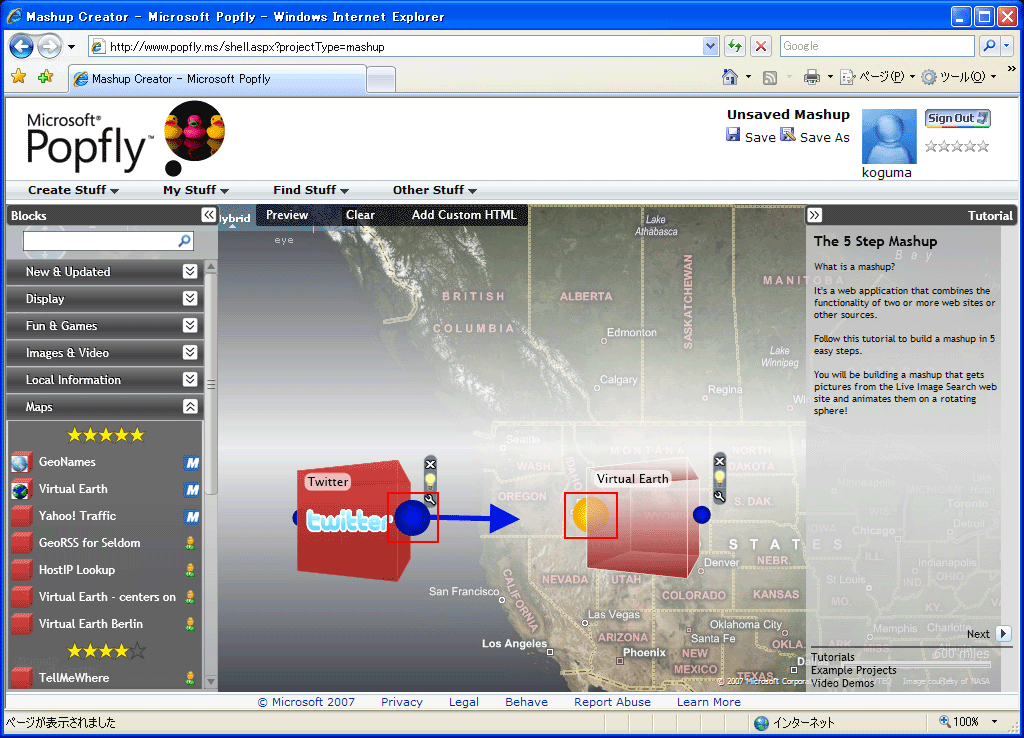Screen dimensions: 1024x738
Task: Click the lightbulb on Virtual Earth canvas block
Action: tap(720, 478)
